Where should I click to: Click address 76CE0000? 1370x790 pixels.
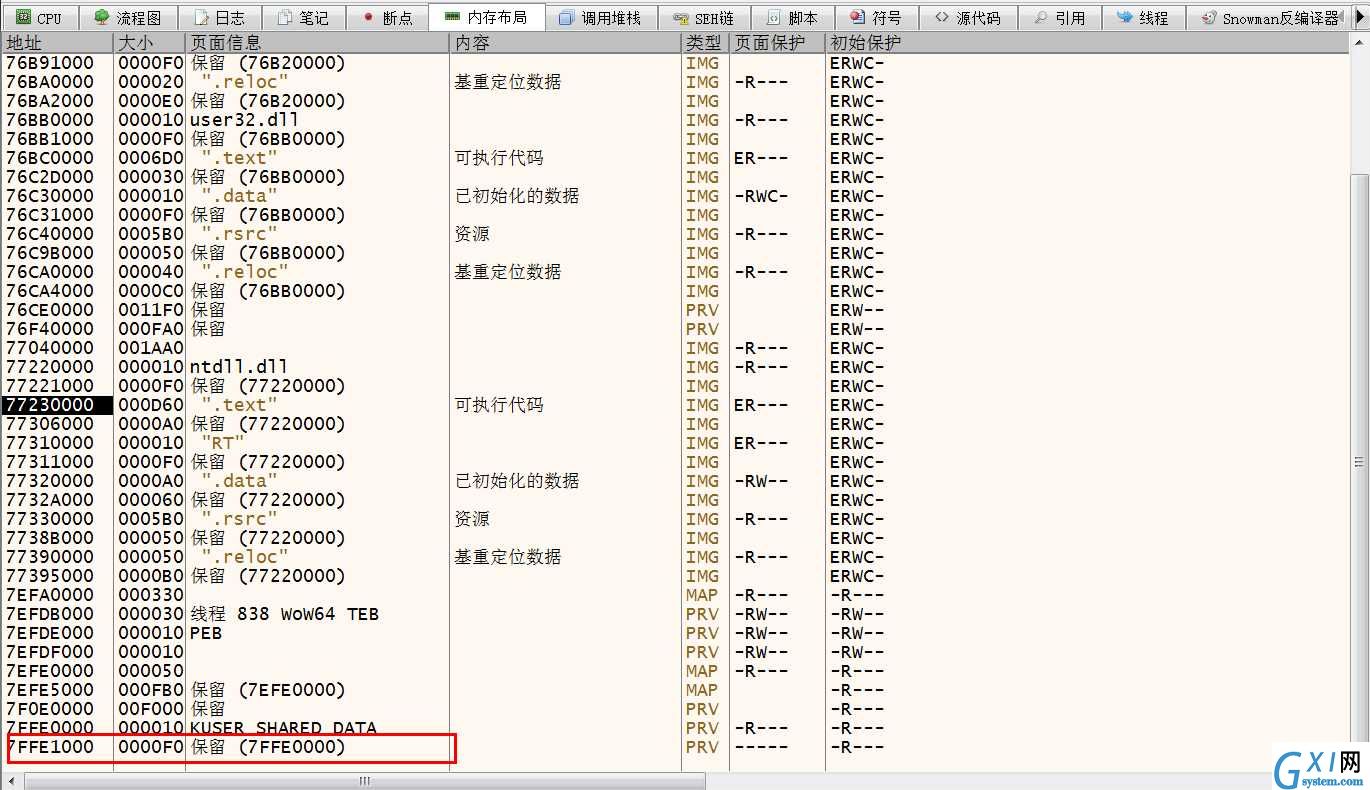(x=50, y=310)
